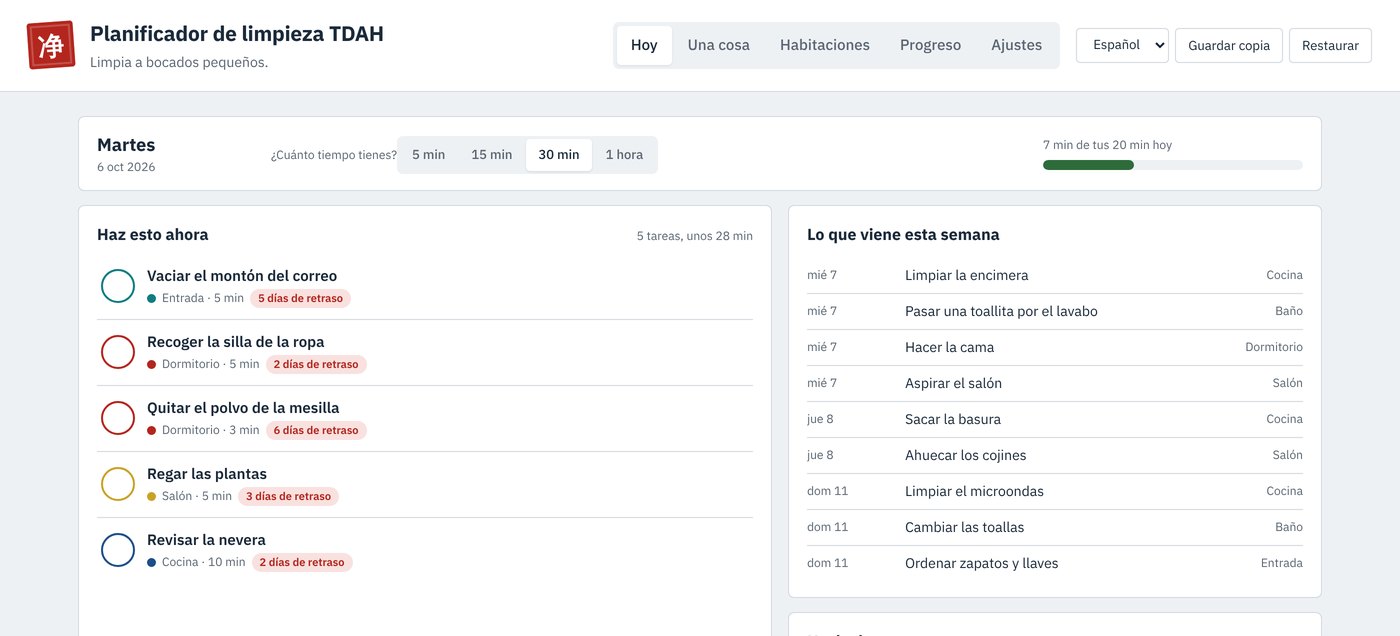Tick the Regar las plantas circle
The image size is (1400, 636).
tap(118, 484)
